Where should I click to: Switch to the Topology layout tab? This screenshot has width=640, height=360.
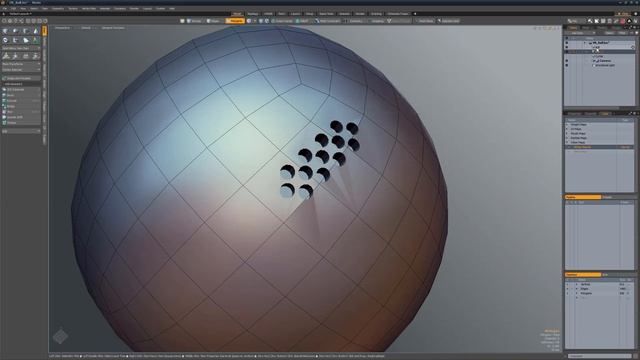pos(253,14)
